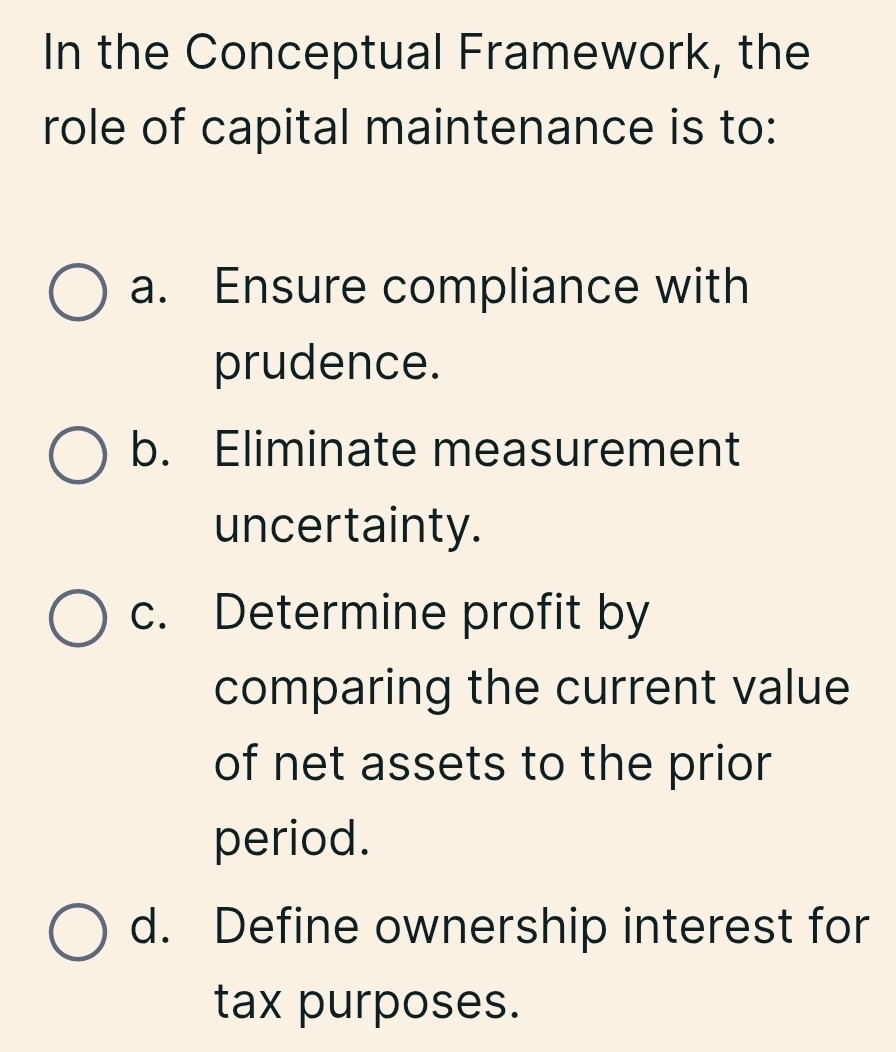The height and width of the screenshot is (1052, 896).
Task: Click 'comparing the current value' line
Action: [x=532, y=688]
